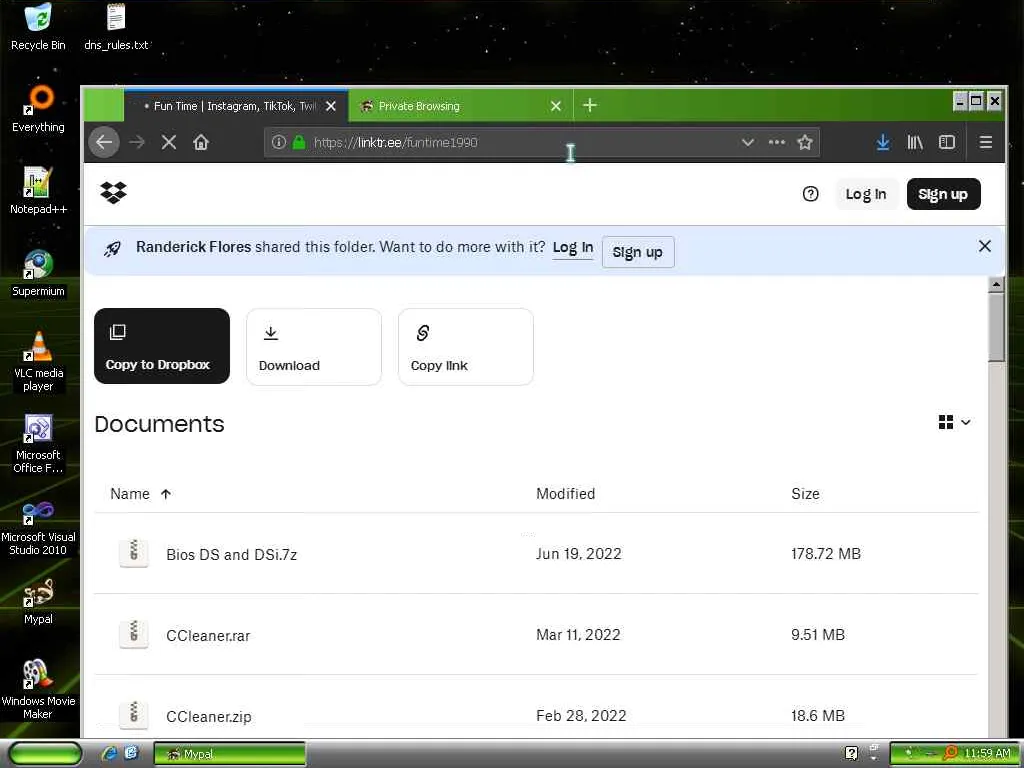Click Log in button in Dropbox header
Screen dimensions: 1024x768
(866, 194)
